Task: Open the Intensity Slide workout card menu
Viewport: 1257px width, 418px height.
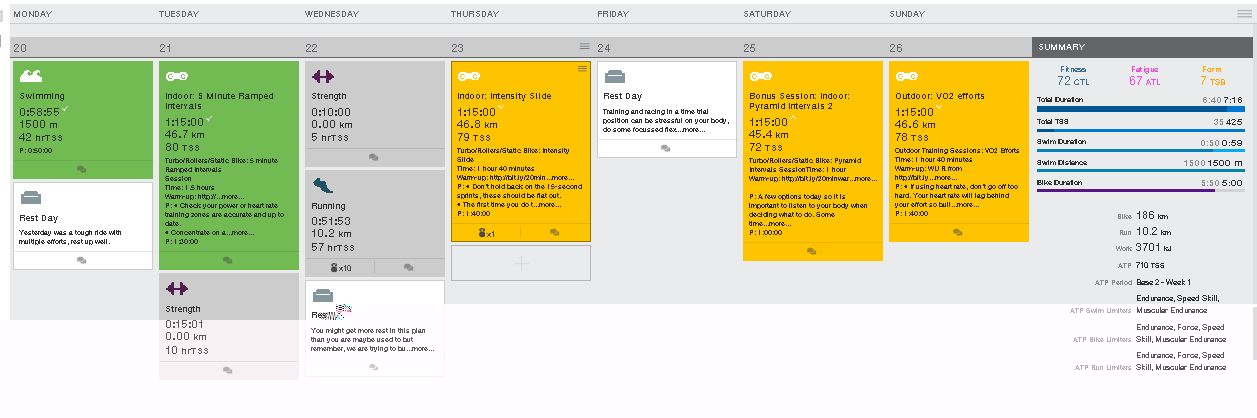Action: point(582,68)
